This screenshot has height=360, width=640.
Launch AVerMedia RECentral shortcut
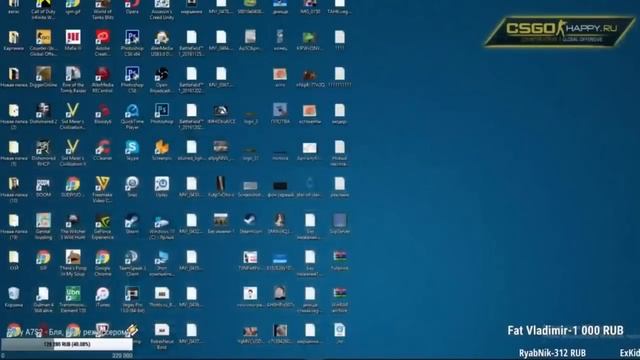(102, 79)
